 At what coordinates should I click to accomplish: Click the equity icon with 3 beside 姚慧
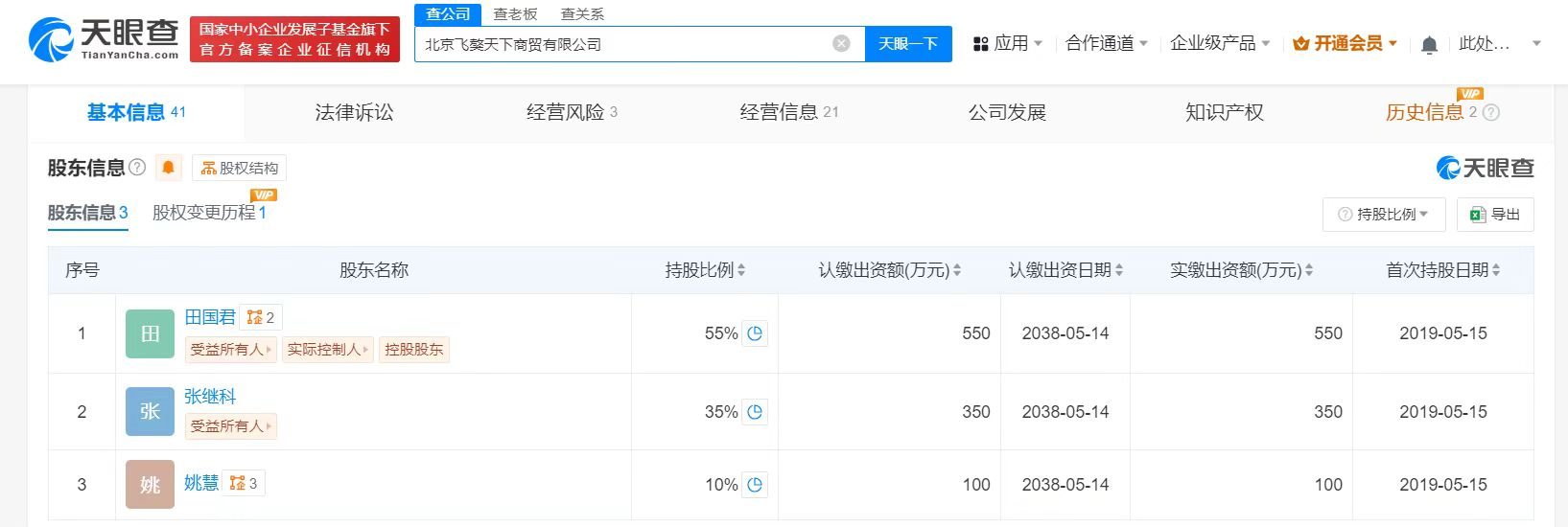244,483
